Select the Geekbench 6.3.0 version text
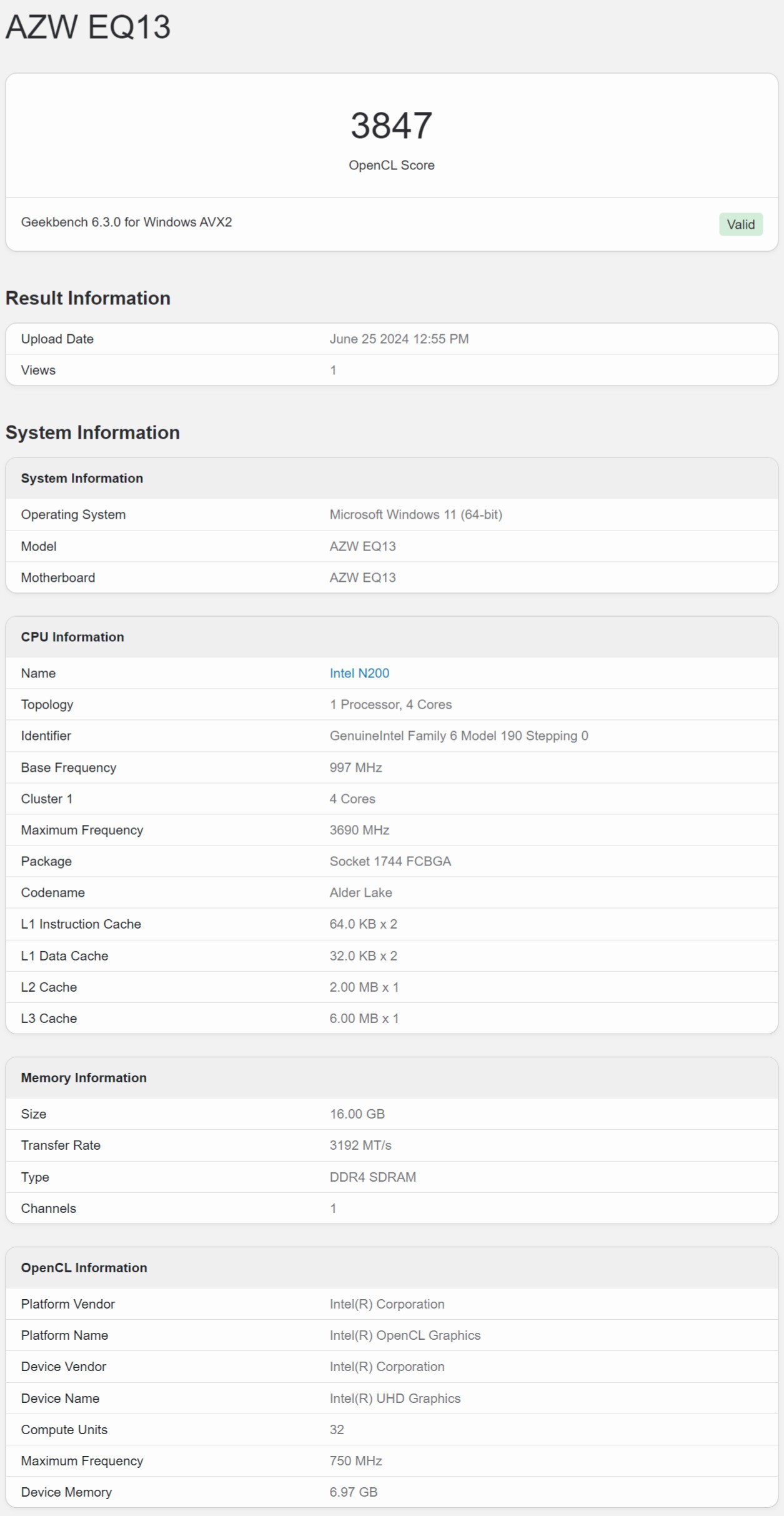This screenshot has height=1516, width=784. point(126,222)
